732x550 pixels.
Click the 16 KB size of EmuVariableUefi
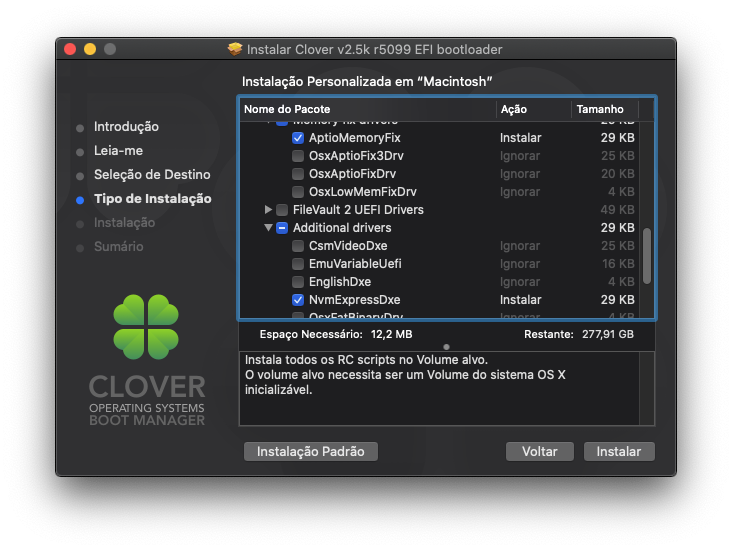point(618,264)
